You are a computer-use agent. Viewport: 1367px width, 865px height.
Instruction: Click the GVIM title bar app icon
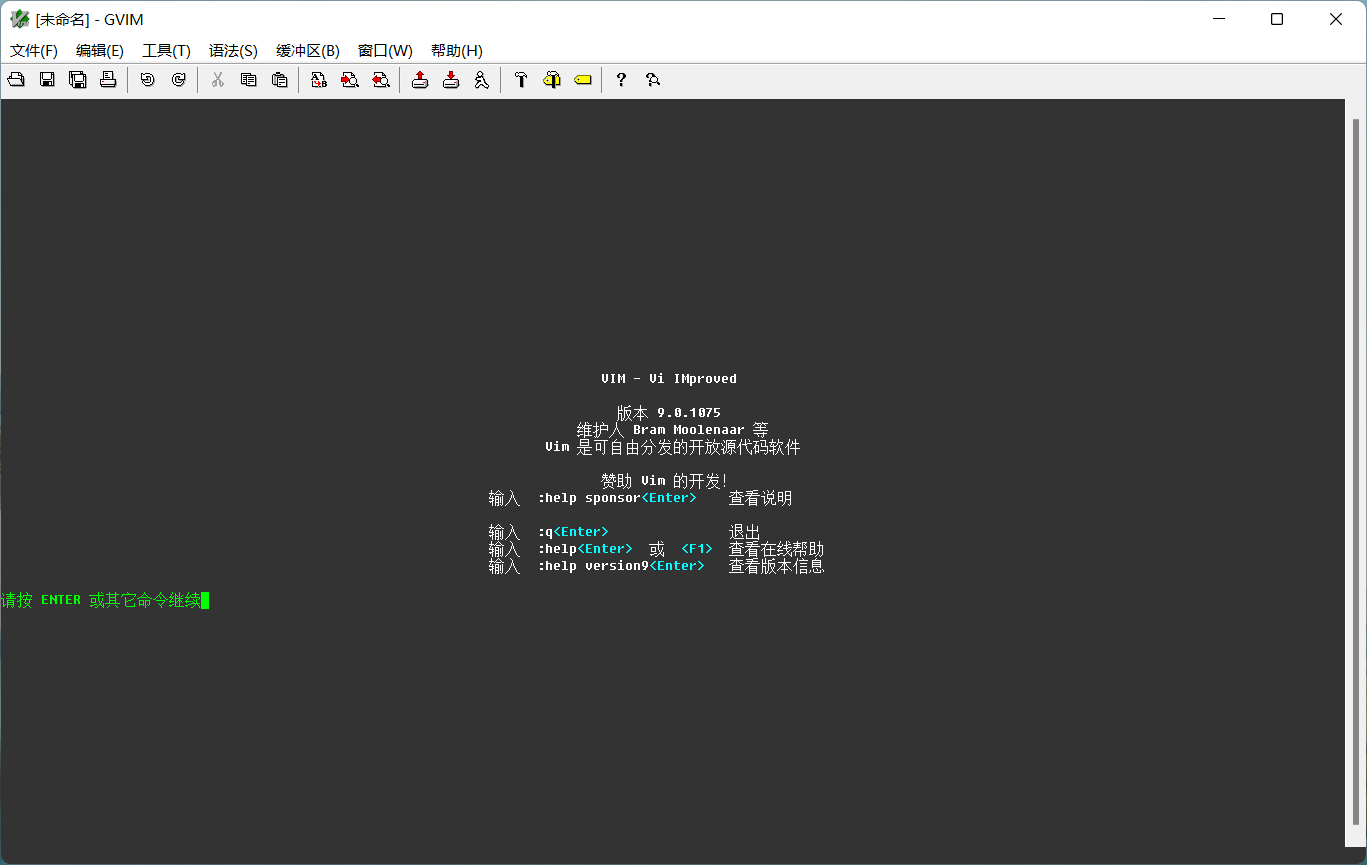click(19, 19)
